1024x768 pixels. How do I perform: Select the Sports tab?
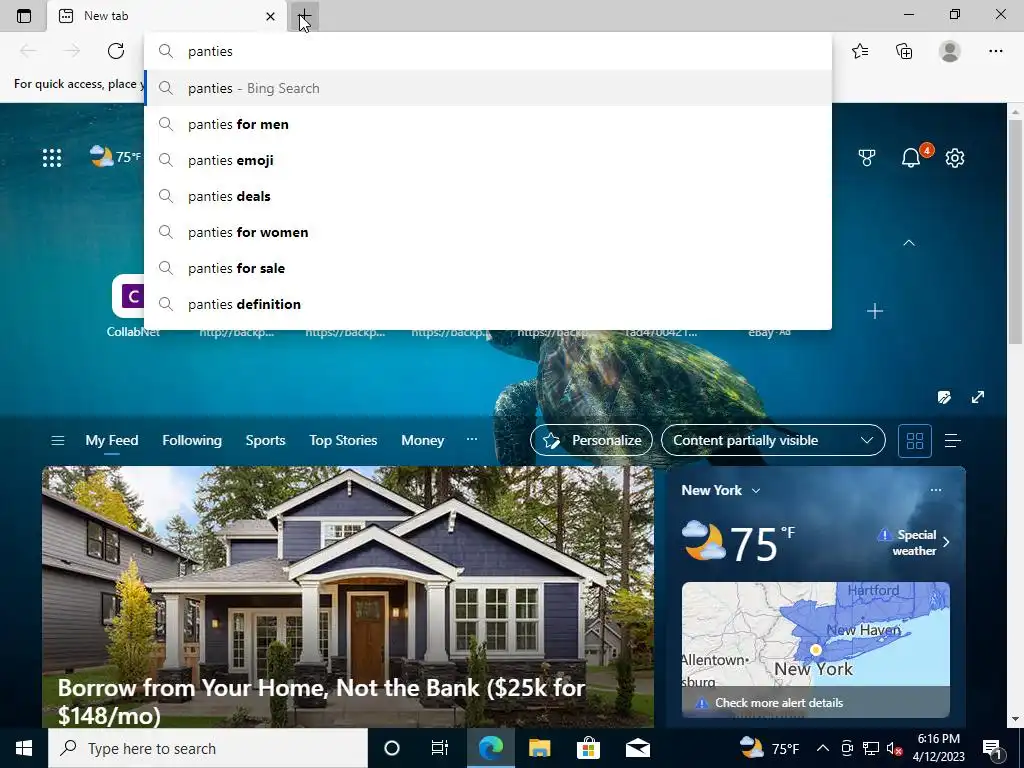tap(265, 441)
